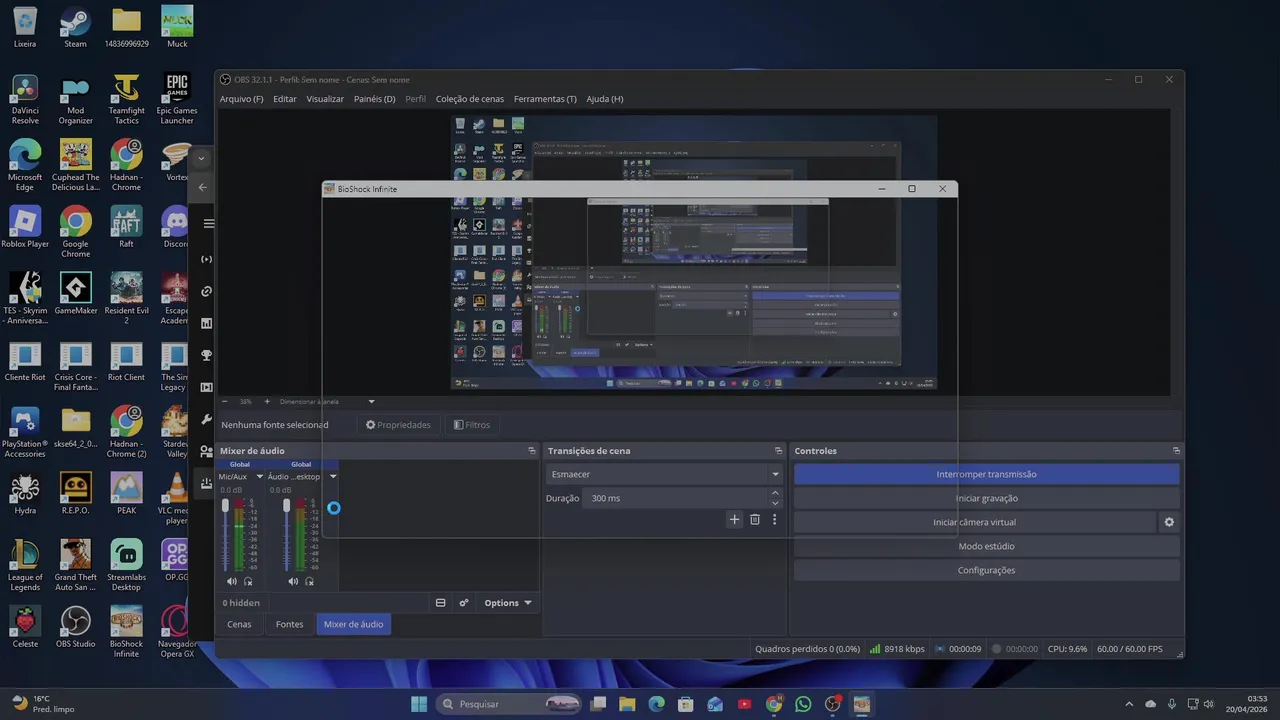Open advanced audio properties gears icon
Screen dimensions: 1280x720
(x=464, y=603)
